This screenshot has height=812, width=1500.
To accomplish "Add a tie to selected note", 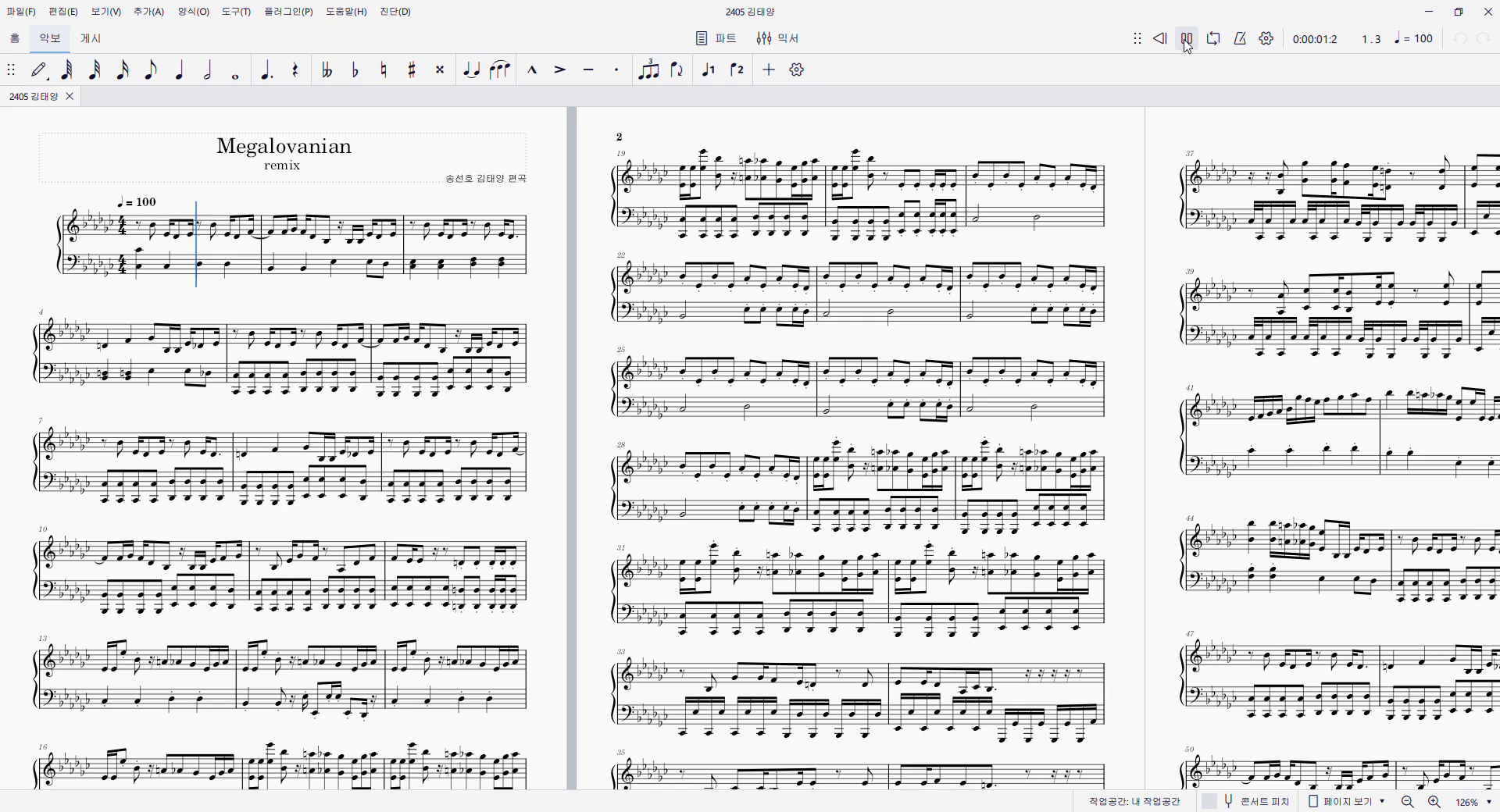I will click(x=471, y=69).
